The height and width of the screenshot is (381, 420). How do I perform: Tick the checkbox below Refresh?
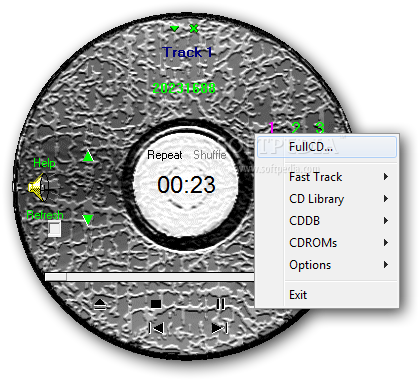point(54,229)
